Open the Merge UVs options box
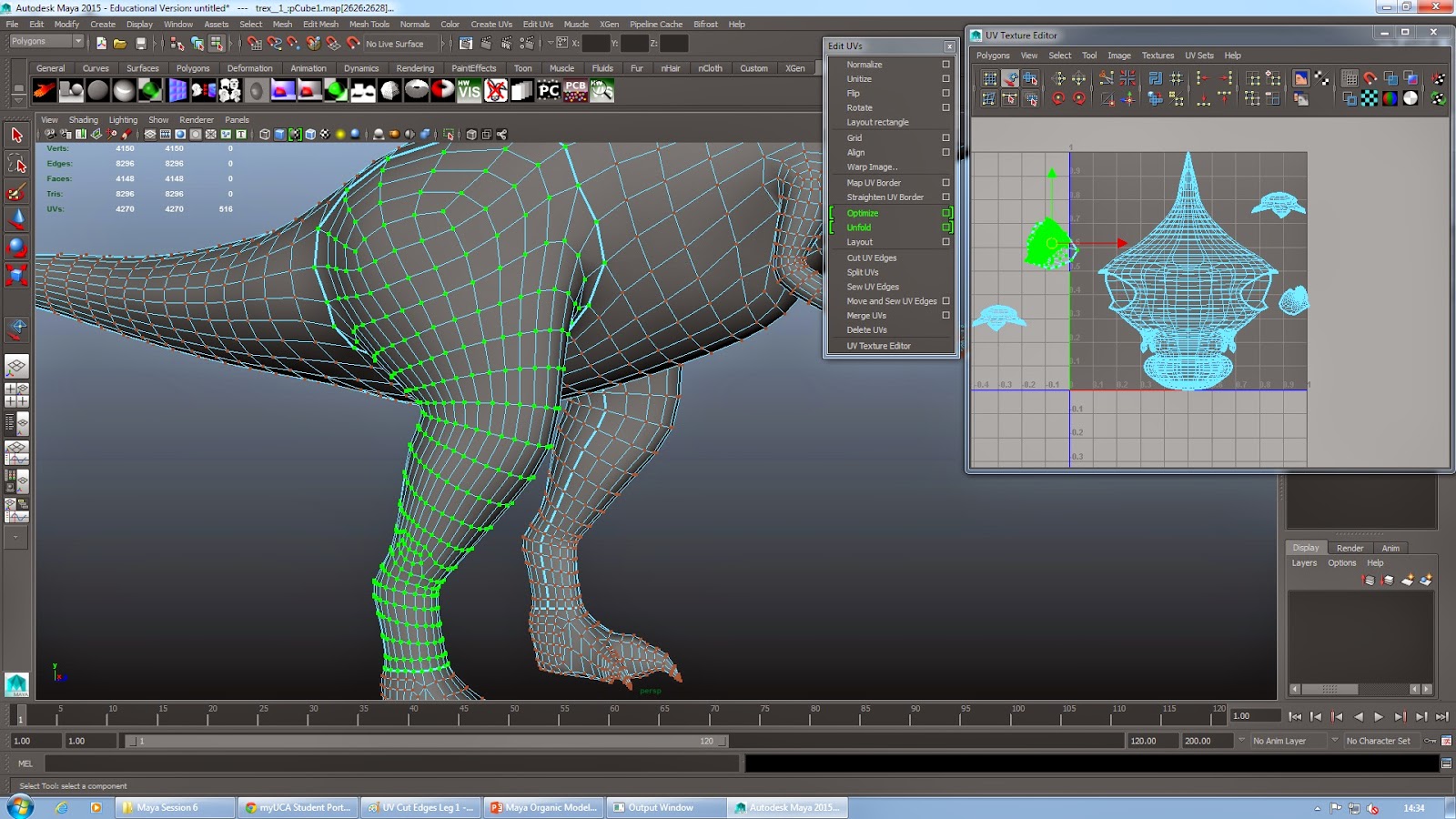Screen dimensions: 1456x819 coord(945,316)
